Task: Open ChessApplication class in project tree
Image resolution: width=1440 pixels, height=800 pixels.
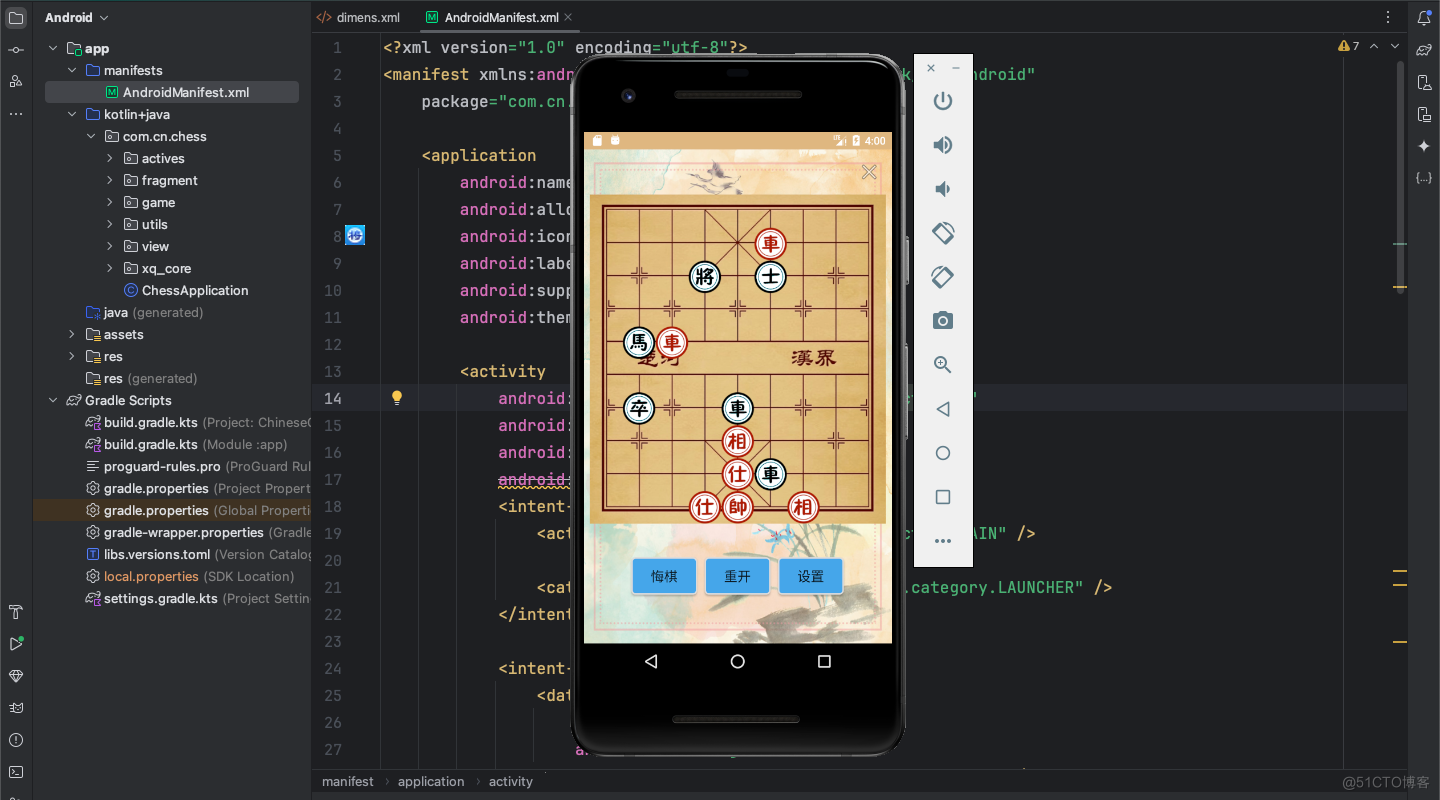Action: click(195, 290)
